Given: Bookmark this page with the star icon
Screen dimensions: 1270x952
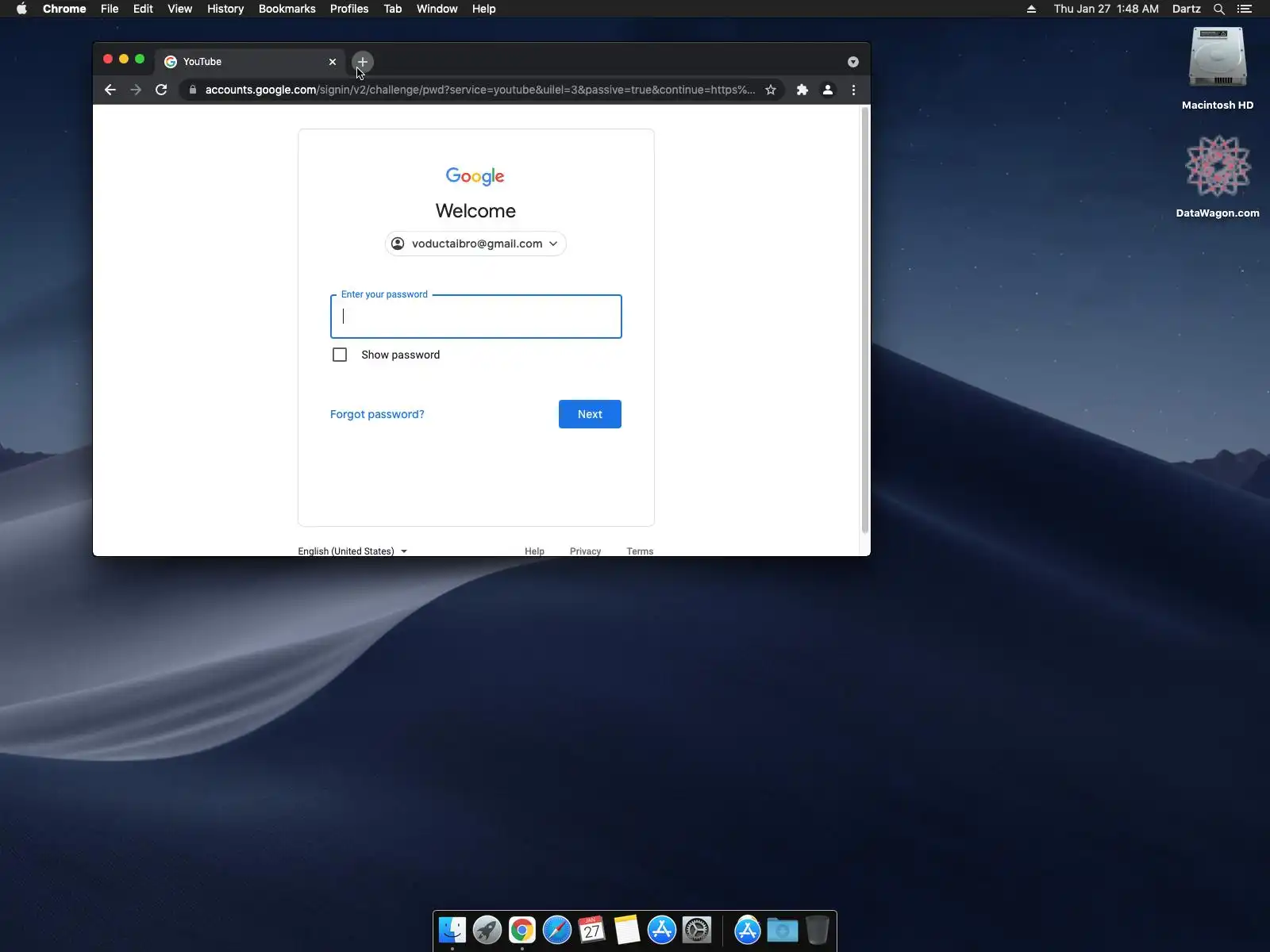Looking at the screenshot, I should (771, 90).
